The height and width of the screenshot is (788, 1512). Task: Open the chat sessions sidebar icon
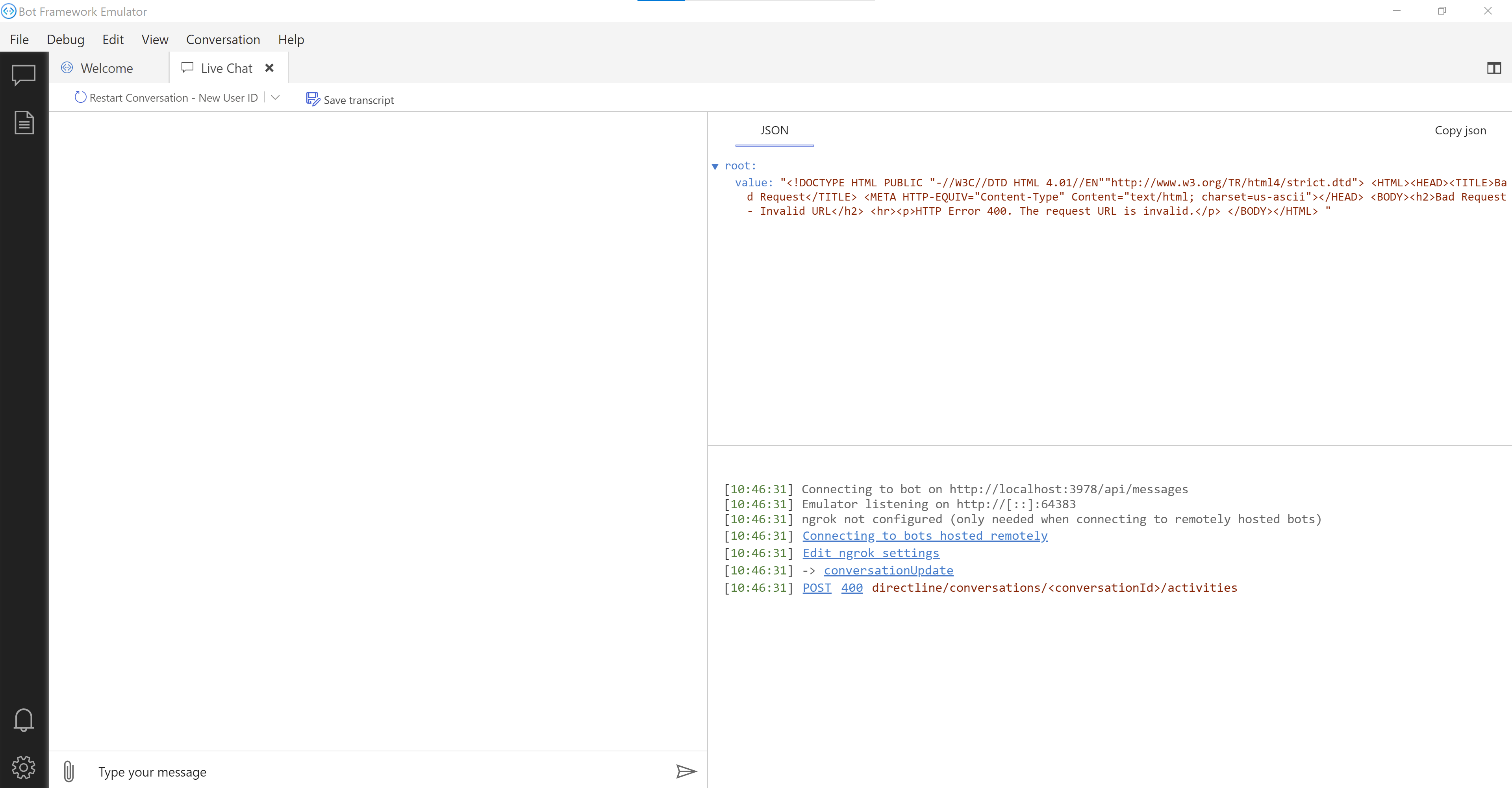[x=24, y=75]
